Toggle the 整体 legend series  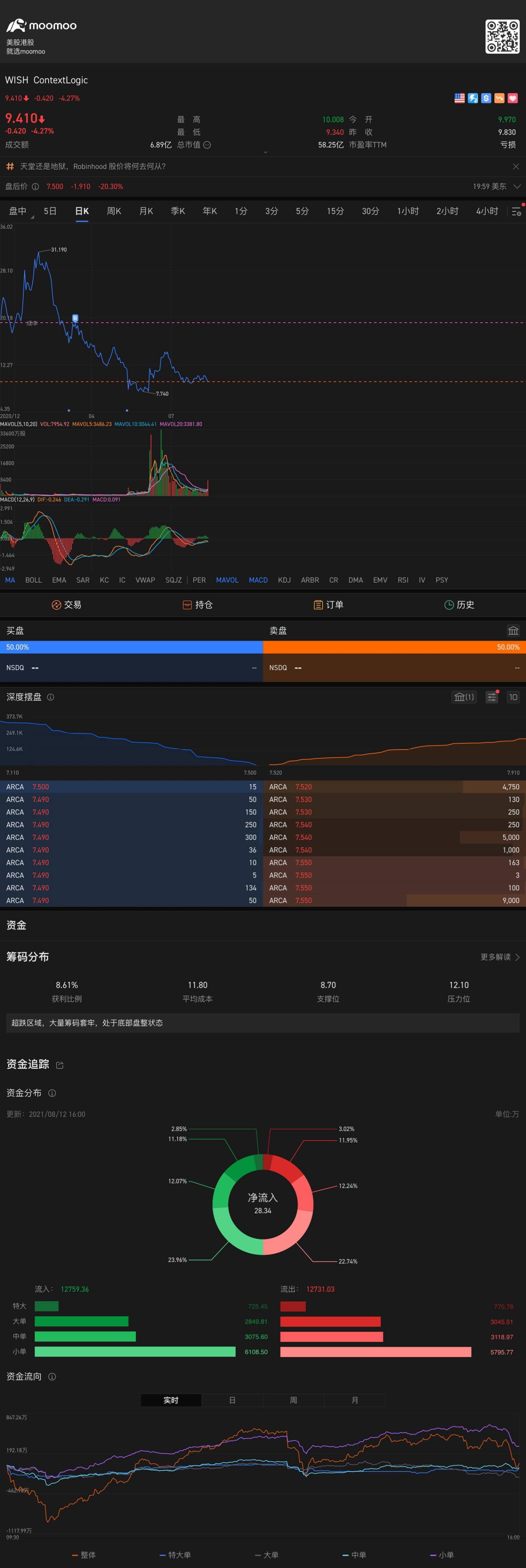84,1555
